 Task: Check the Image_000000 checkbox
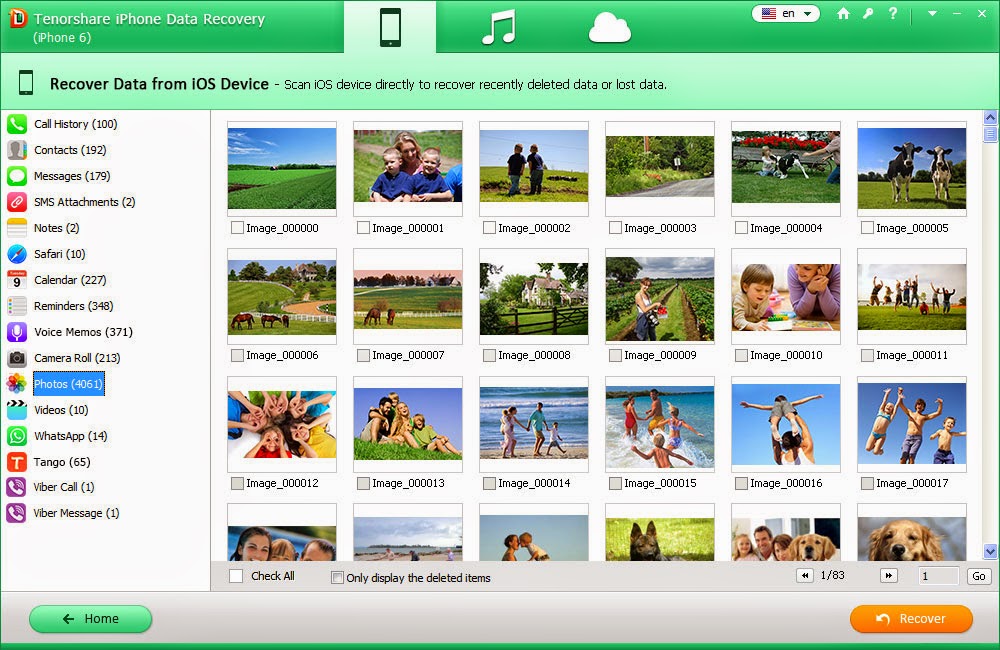[237, 228]
